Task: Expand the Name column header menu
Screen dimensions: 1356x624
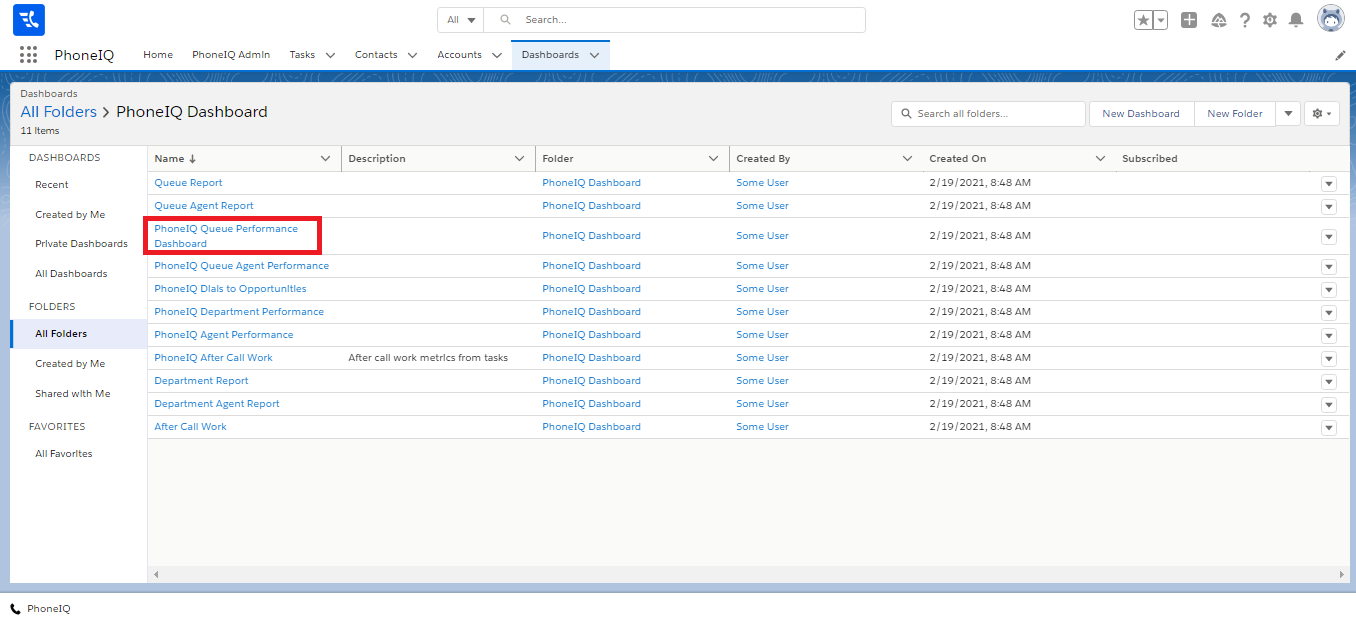Action: 325,159
